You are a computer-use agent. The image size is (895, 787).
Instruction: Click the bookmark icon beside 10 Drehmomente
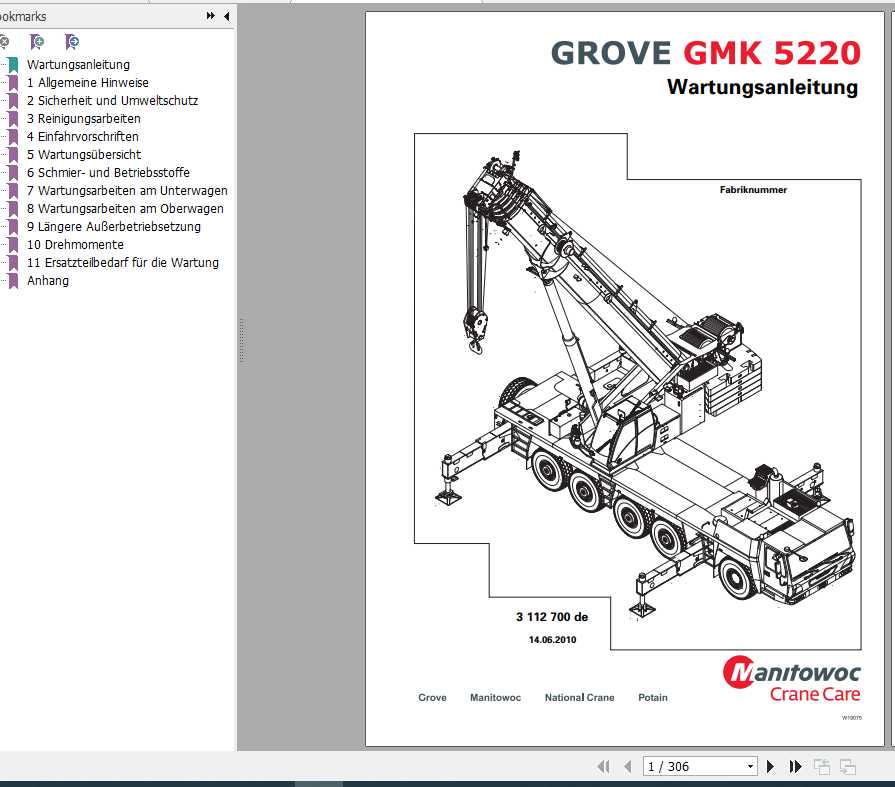[13, 244]
